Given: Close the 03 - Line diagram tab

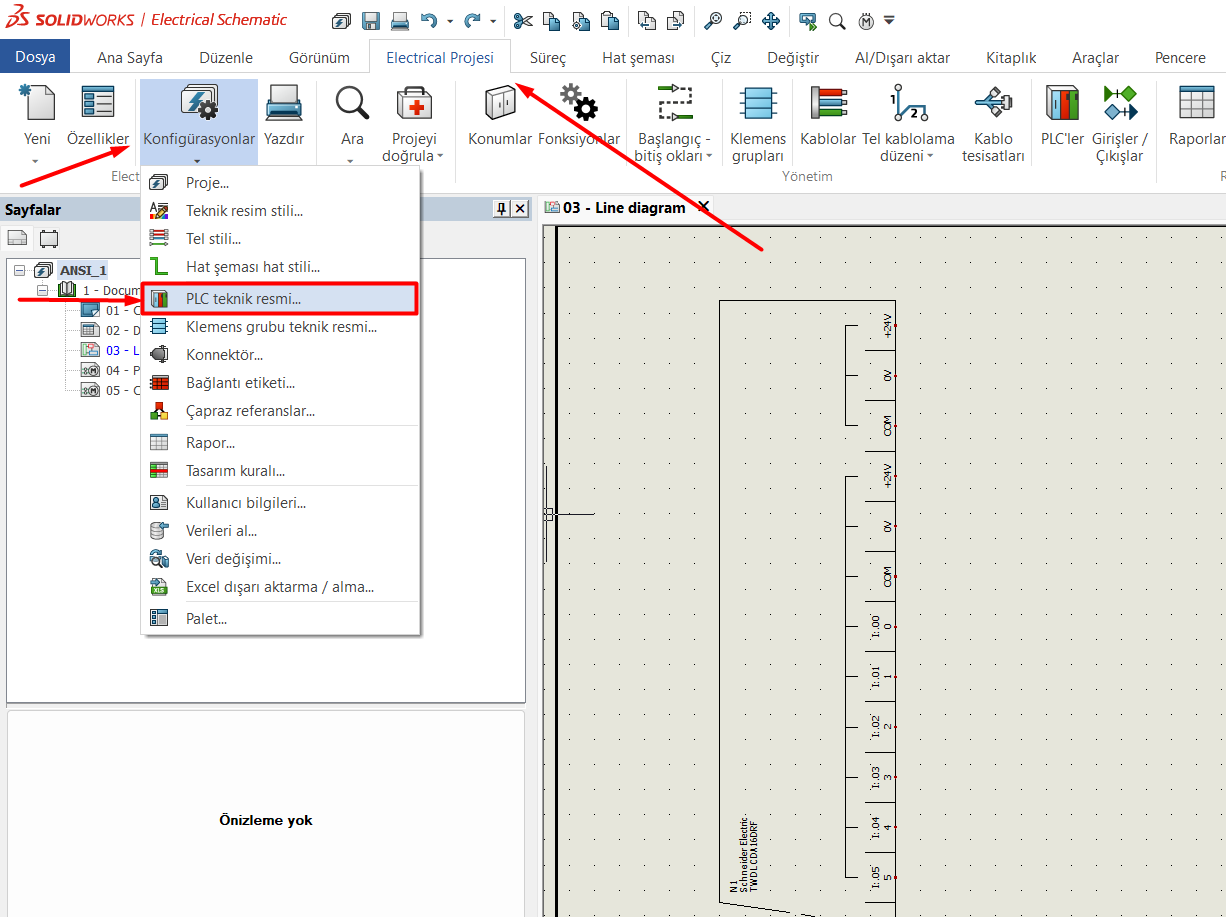Looking at the screenshot, I should click(x=703, y=207).
